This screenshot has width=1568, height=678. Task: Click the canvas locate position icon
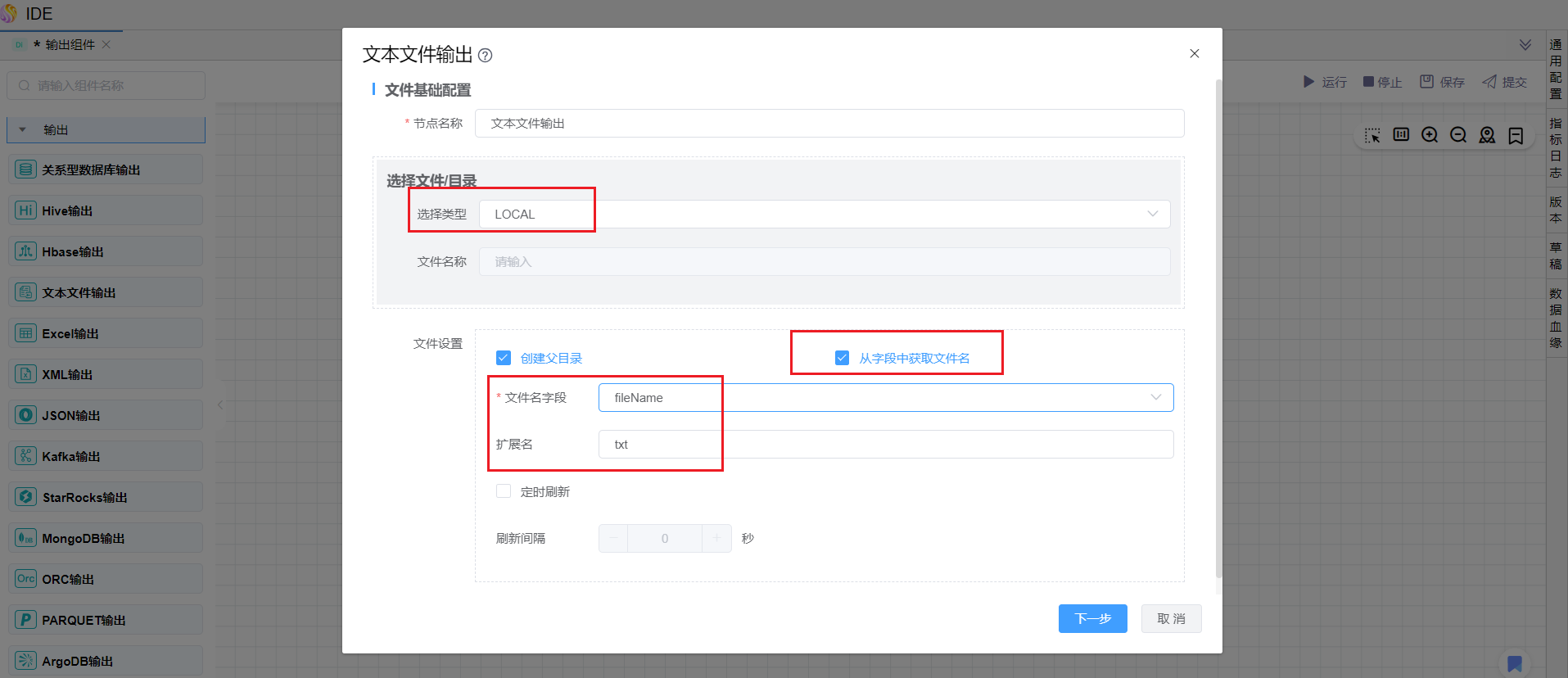coord(1487,135)
